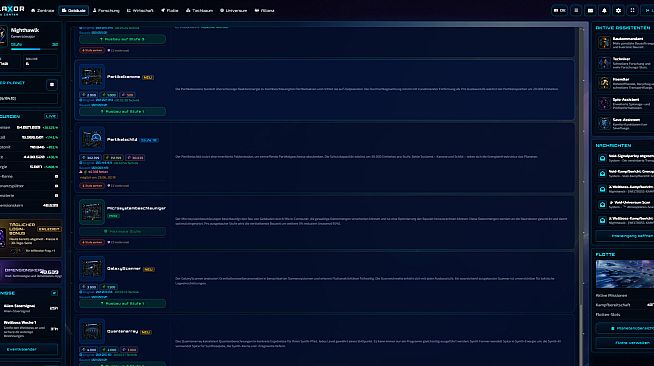The height and width of the screenshot is (366, 654).
Task: Click the Partikelkanone building image
Action: [92, 77]
